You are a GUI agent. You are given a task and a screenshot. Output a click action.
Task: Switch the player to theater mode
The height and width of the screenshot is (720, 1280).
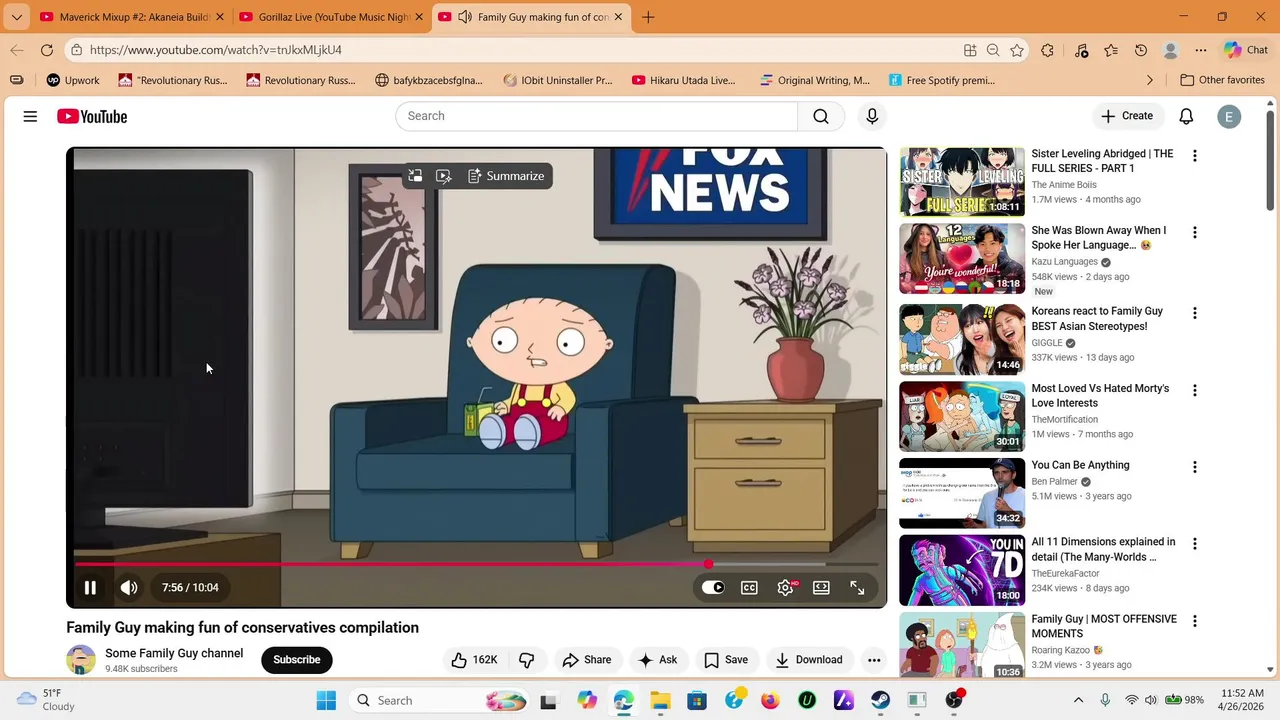pos(821,588)
